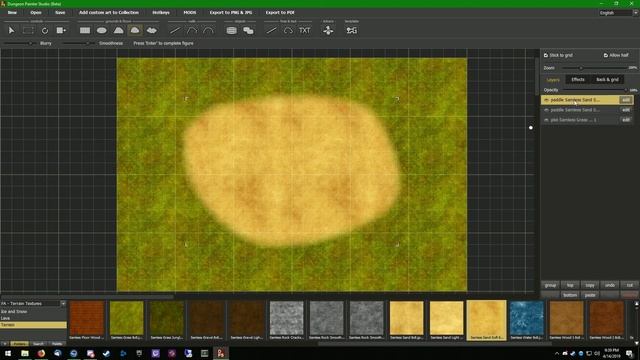Viewport: 640px width, 360px height.
Task: Adjust the Smoothness slider
Action: click(x=78, y=43)
